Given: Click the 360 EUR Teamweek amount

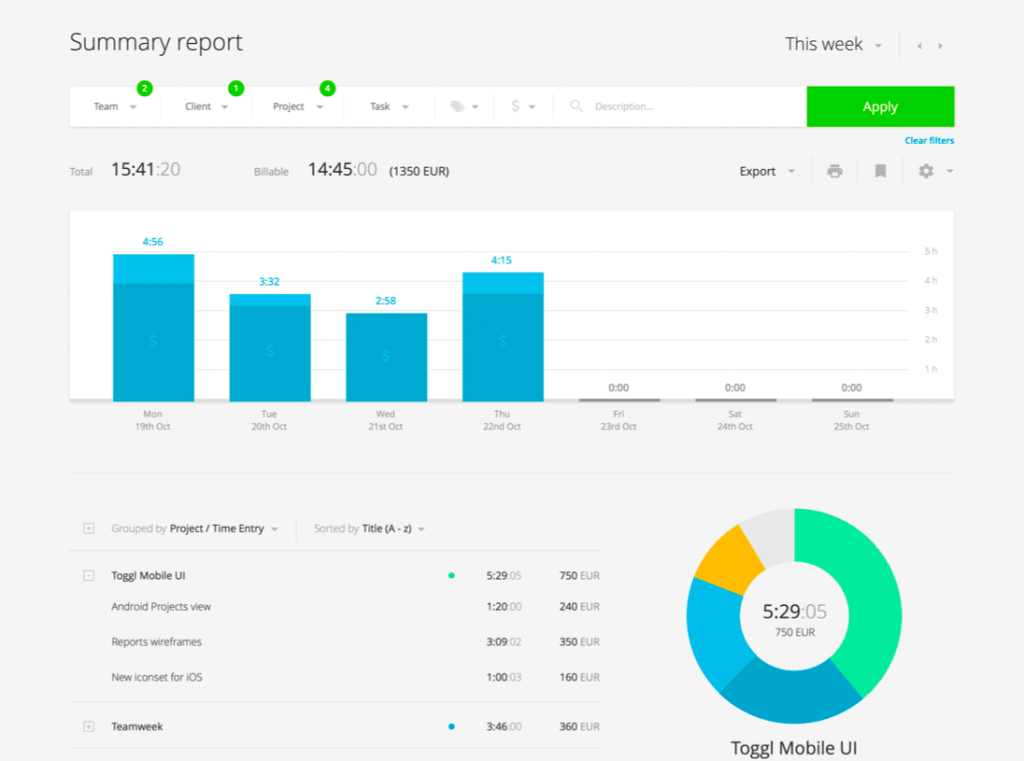Looking at the screenshot, I should pyautogui.click(x=579, y=726).
